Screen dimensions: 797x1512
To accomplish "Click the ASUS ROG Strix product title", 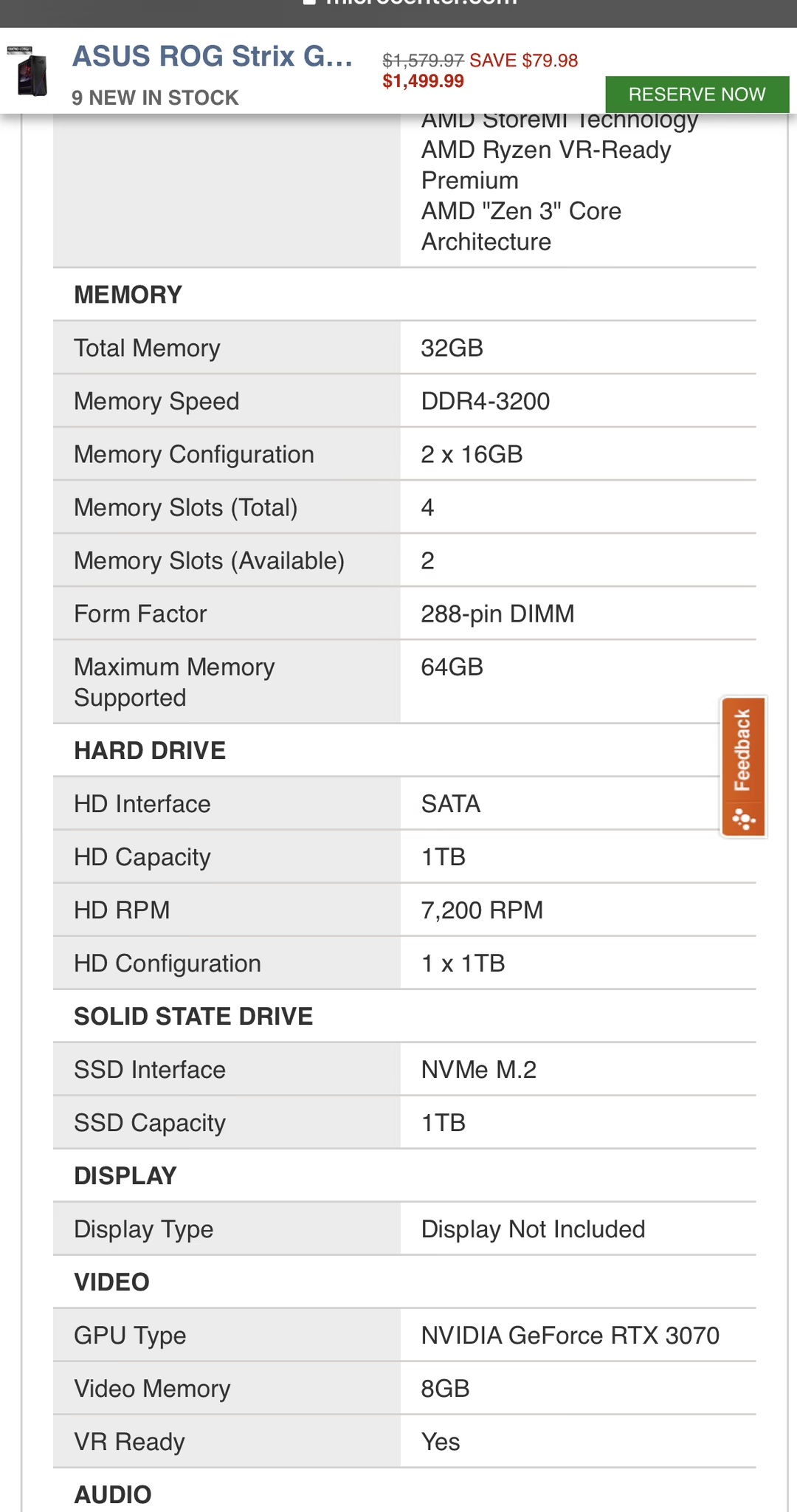I will pyautogui.click(x=213, y=57).
